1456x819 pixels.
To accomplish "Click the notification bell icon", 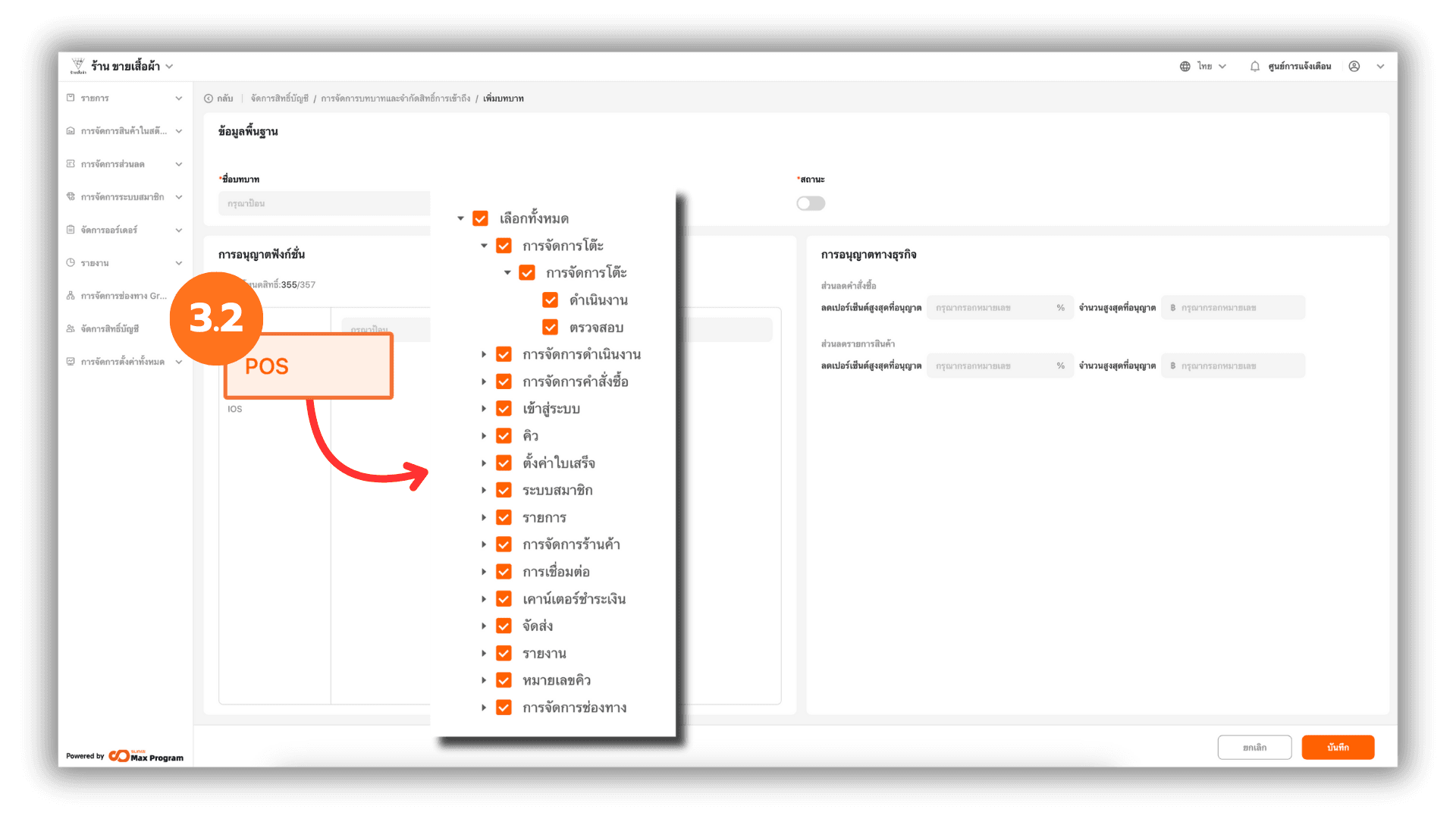I will coord(1255,67).
